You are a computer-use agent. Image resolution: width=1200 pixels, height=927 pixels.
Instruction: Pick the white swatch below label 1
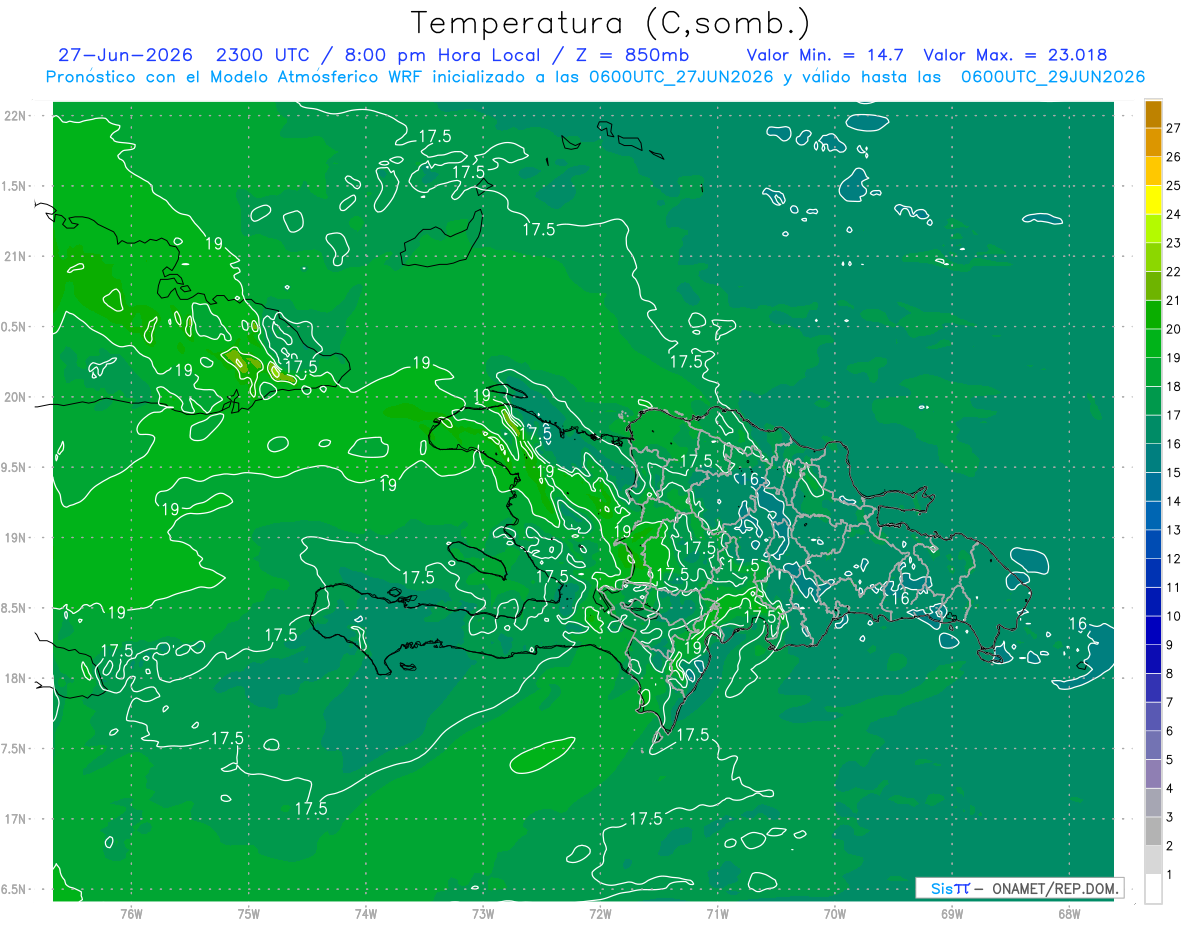click(1153, 889)
